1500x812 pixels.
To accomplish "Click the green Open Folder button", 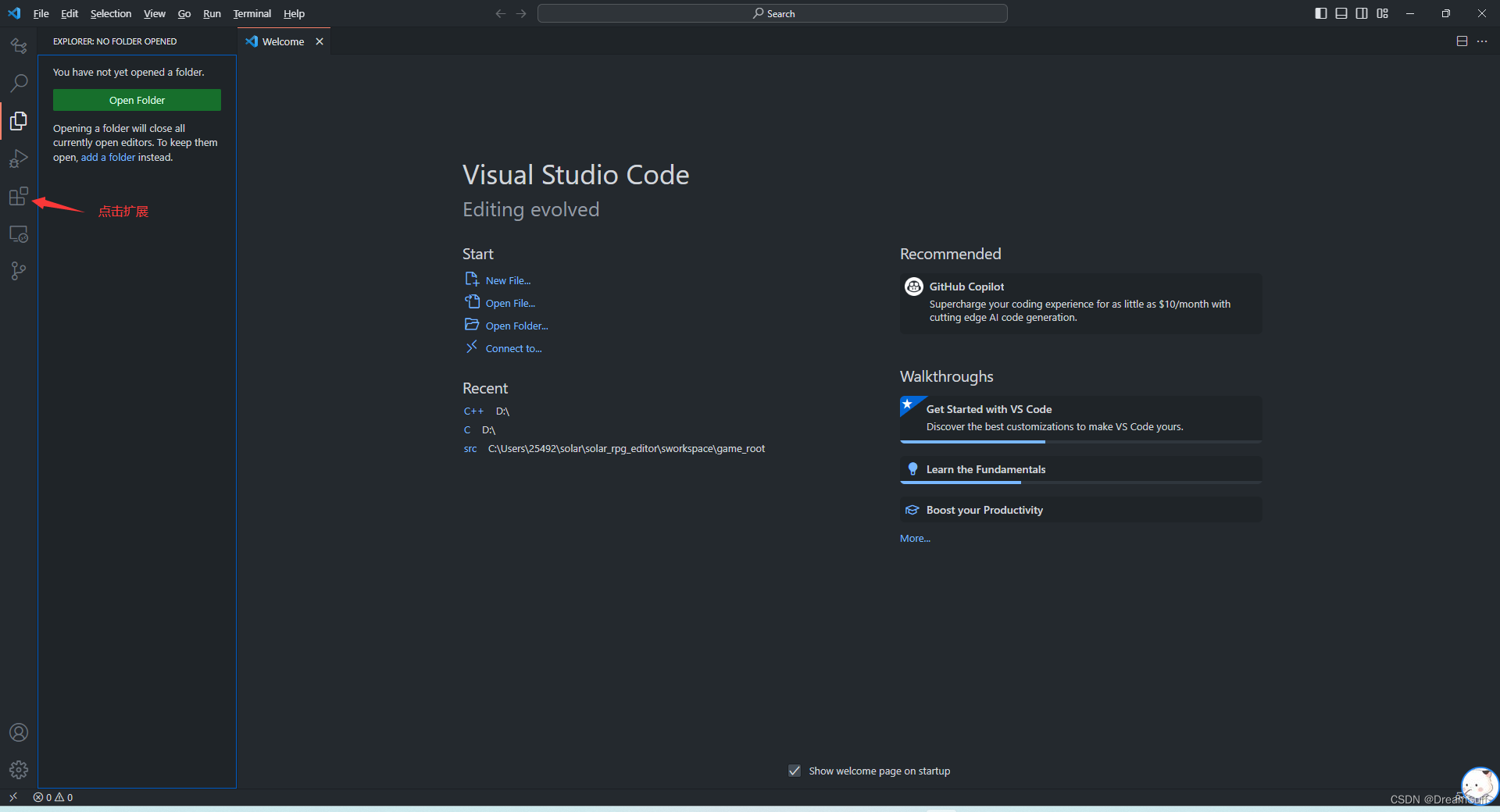I will pyautogui.click(x=137, y=100).
